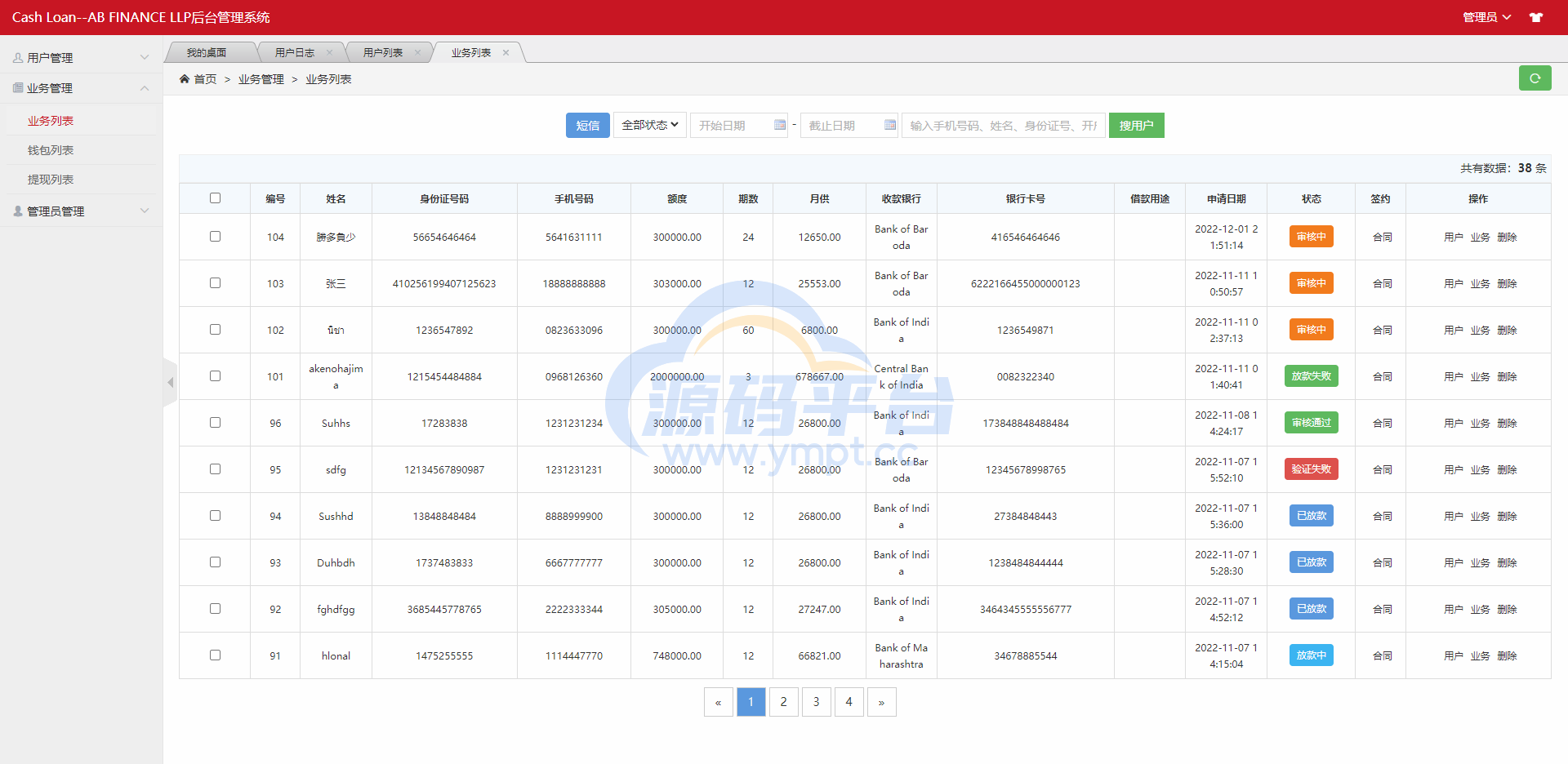Open the 全部状态 status dropdown
1568x764 pixels.
pyautogui.click(x=650, y=125)
